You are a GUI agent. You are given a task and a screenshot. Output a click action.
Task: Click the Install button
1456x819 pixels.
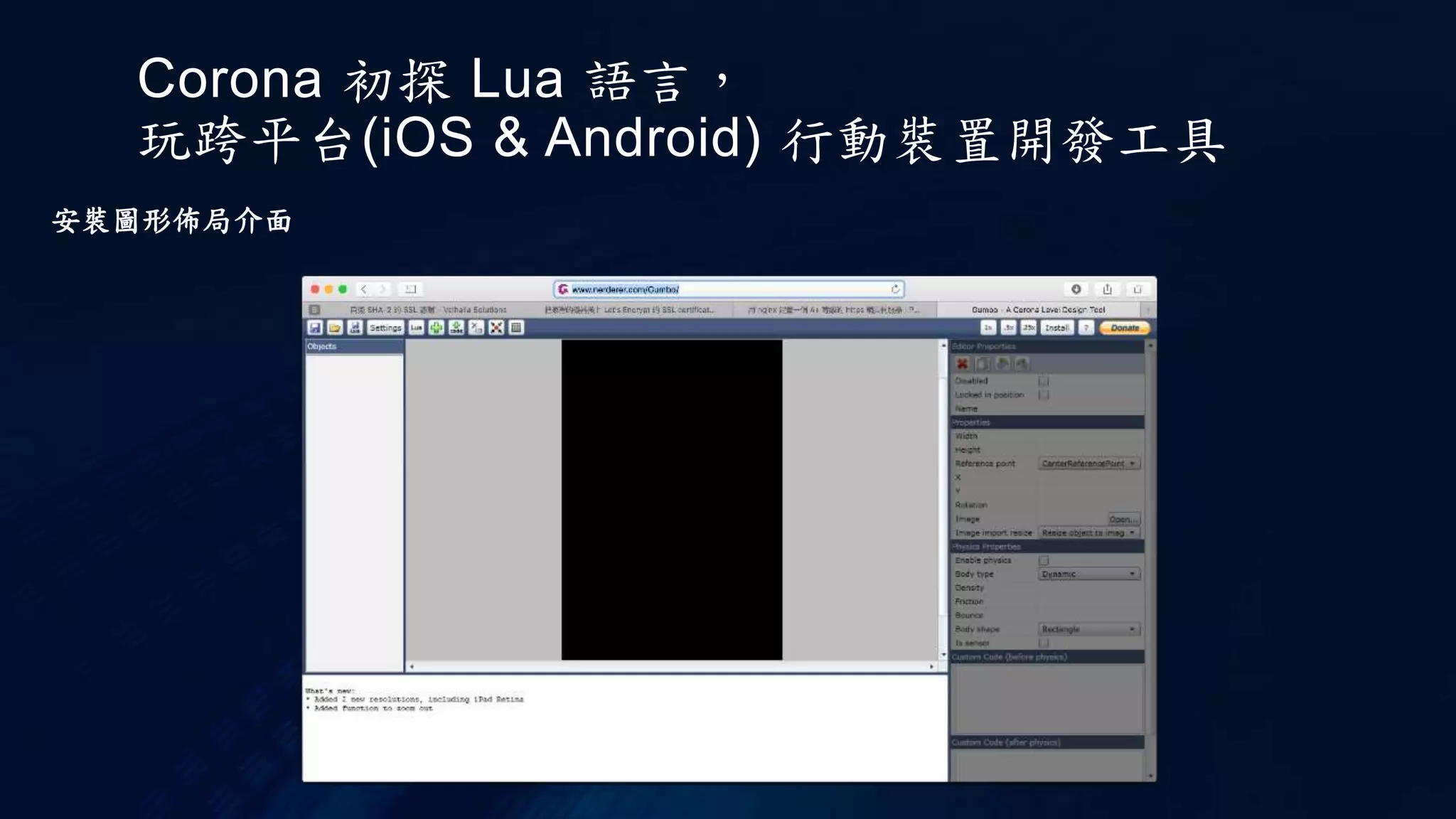pyautogui.click(x=1057, y=328)
